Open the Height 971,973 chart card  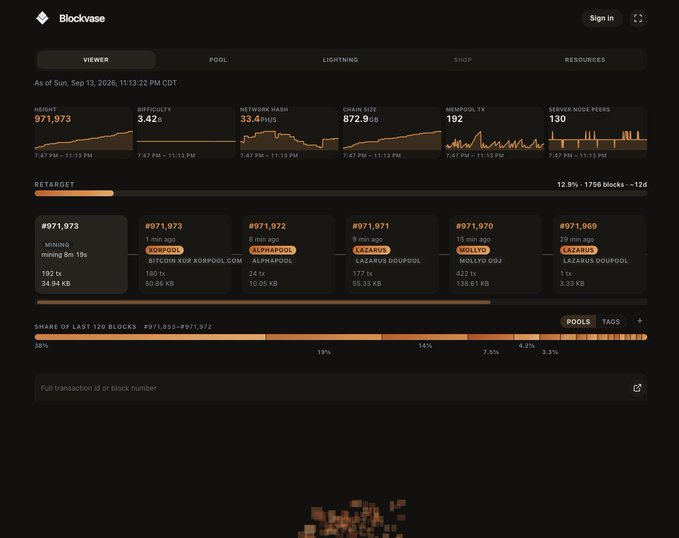(84, 133)
